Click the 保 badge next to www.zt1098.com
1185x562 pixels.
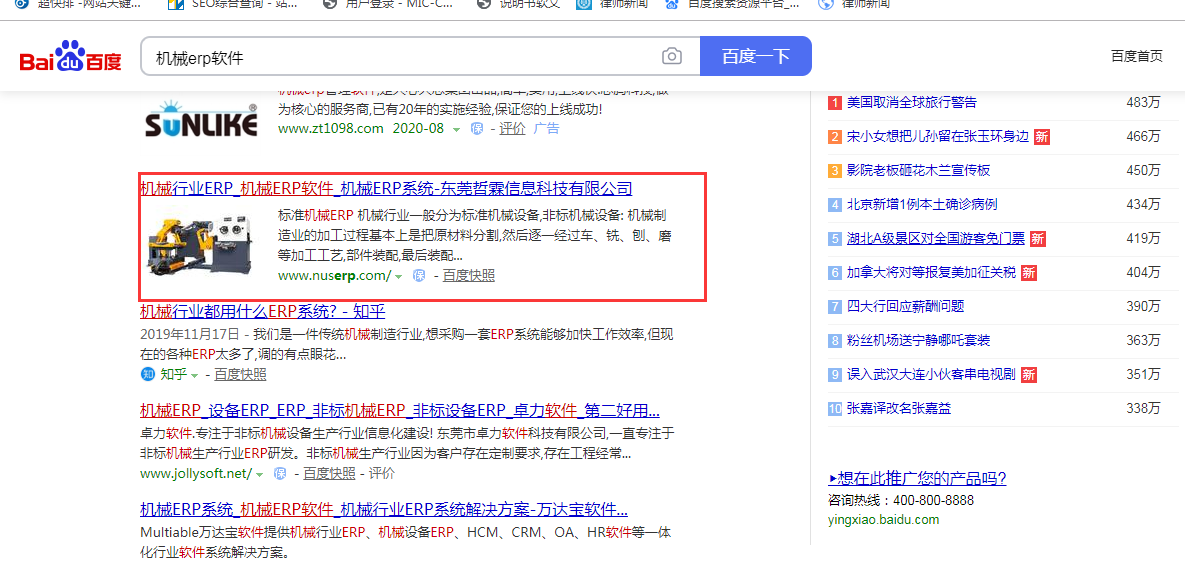pos(477,129)
